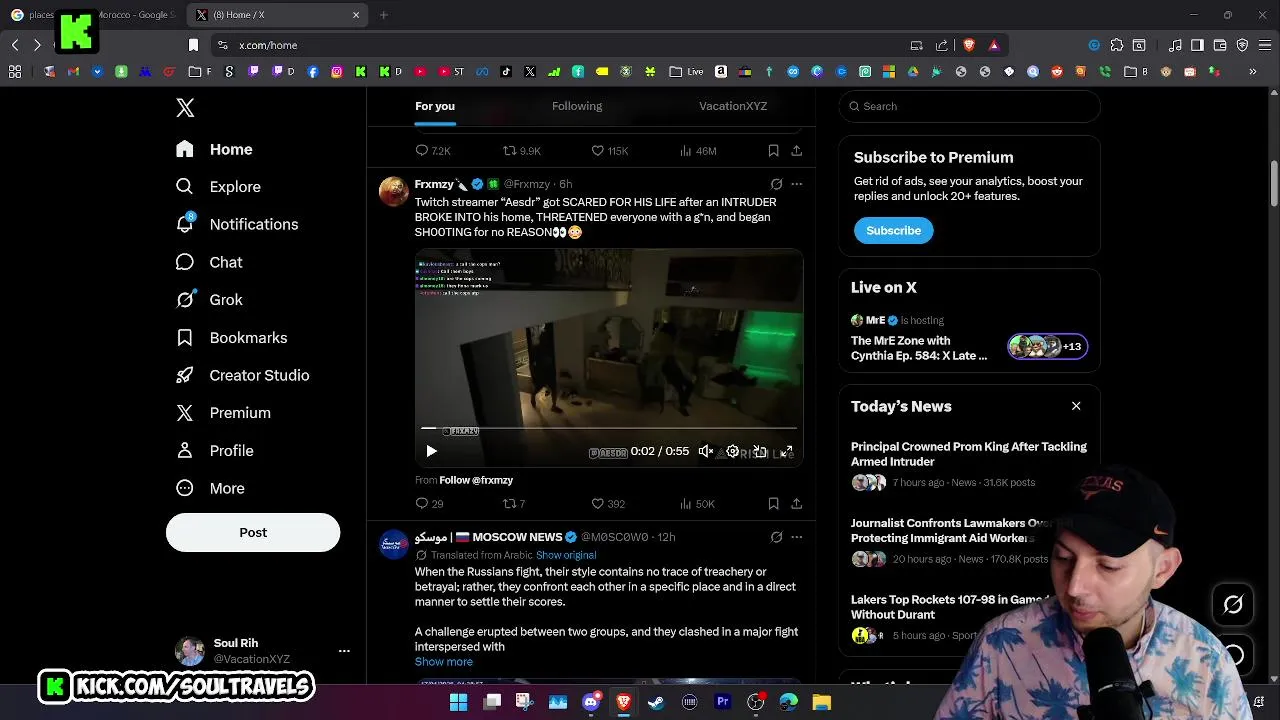Open Steam from the taskbar
The height and width of the screenshot is (720, 1280).
point(656,702)
